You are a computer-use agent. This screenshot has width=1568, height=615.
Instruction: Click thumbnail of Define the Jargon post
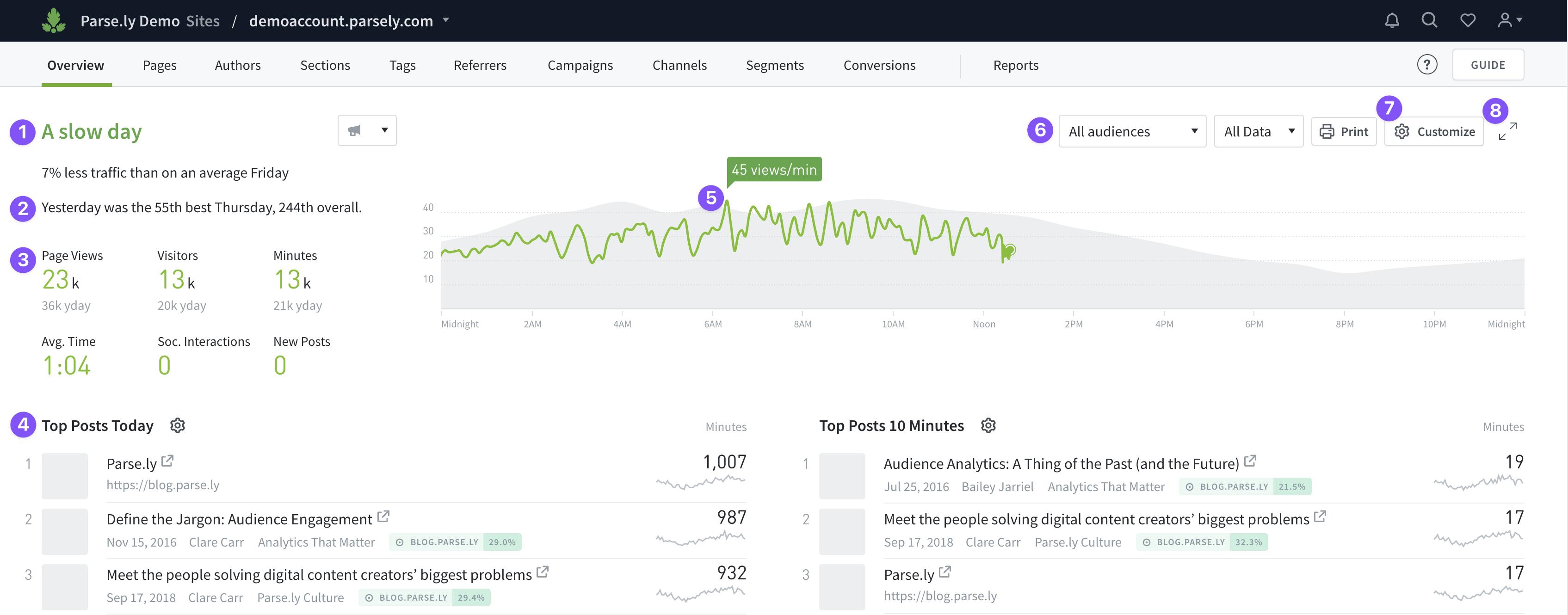point(64,531)
